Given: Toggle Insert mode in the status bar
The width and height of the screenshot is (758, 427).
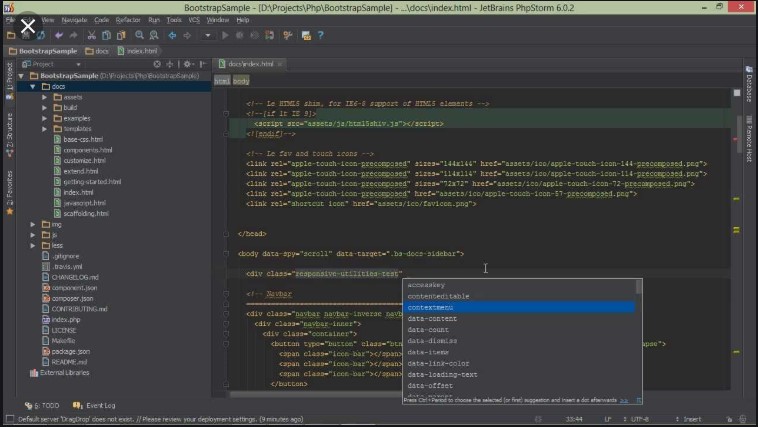Looking at the screenshot, I should tap(691, 419).
